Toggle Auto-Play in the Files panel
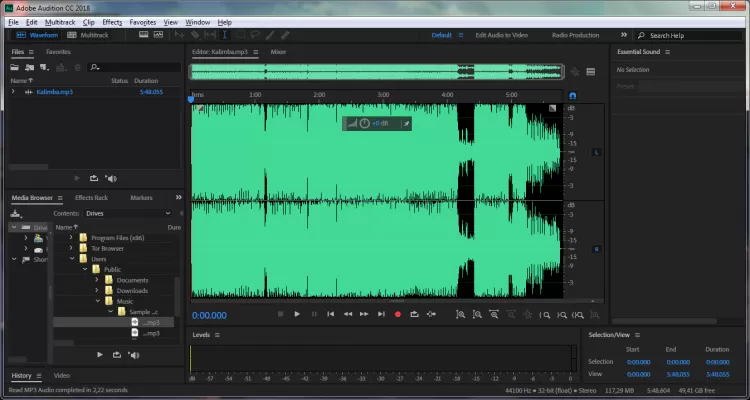Screen dimensions: 750x400 tap(110, 178)
